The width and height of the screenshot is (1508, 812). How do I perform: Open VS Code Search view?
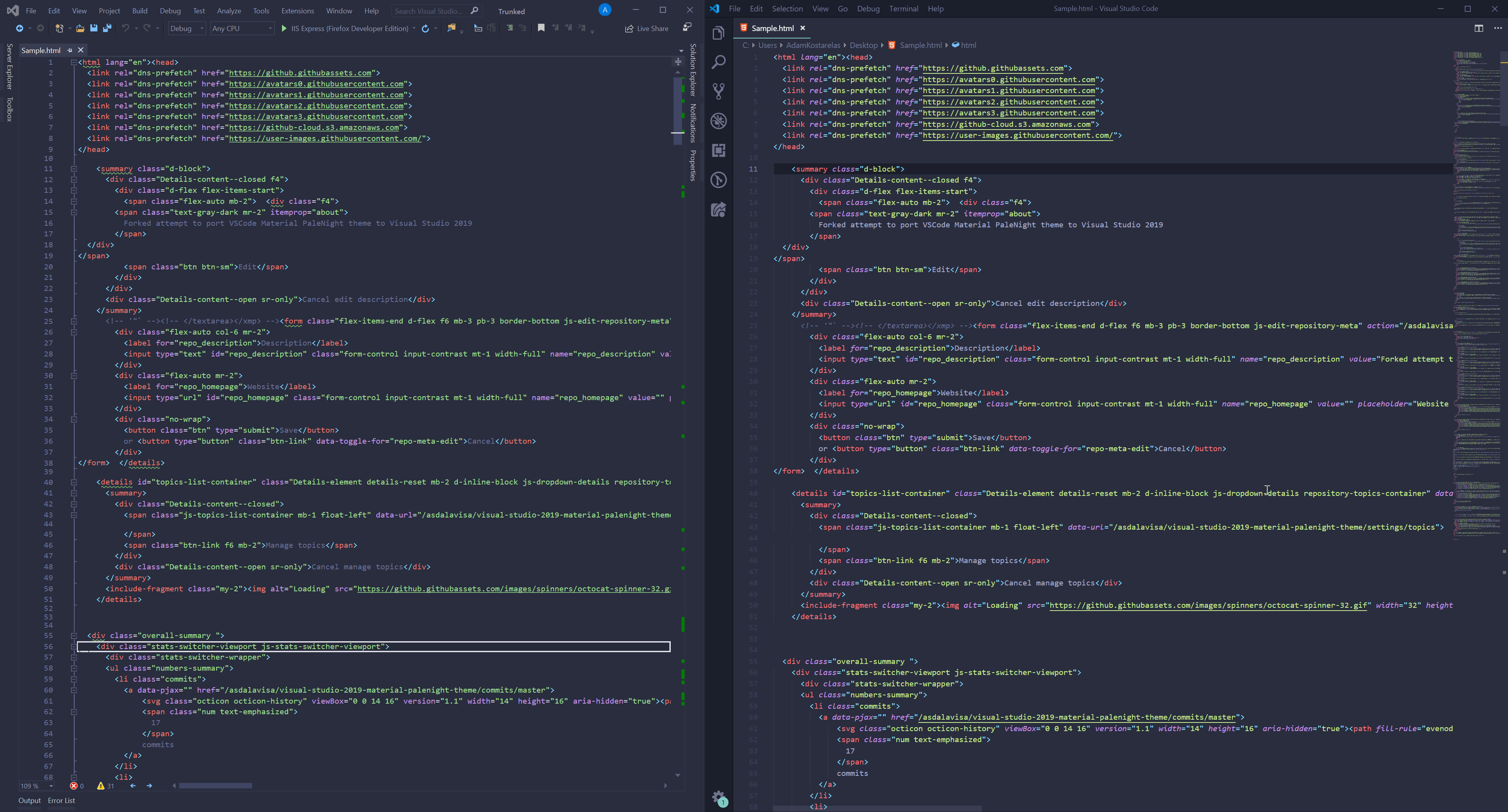[718, 62]
